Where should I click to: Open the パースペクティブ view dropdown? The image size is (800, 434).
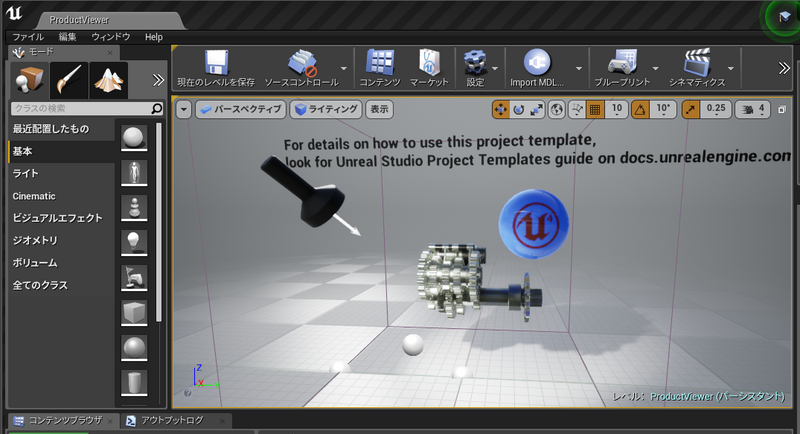coord(241,109)
